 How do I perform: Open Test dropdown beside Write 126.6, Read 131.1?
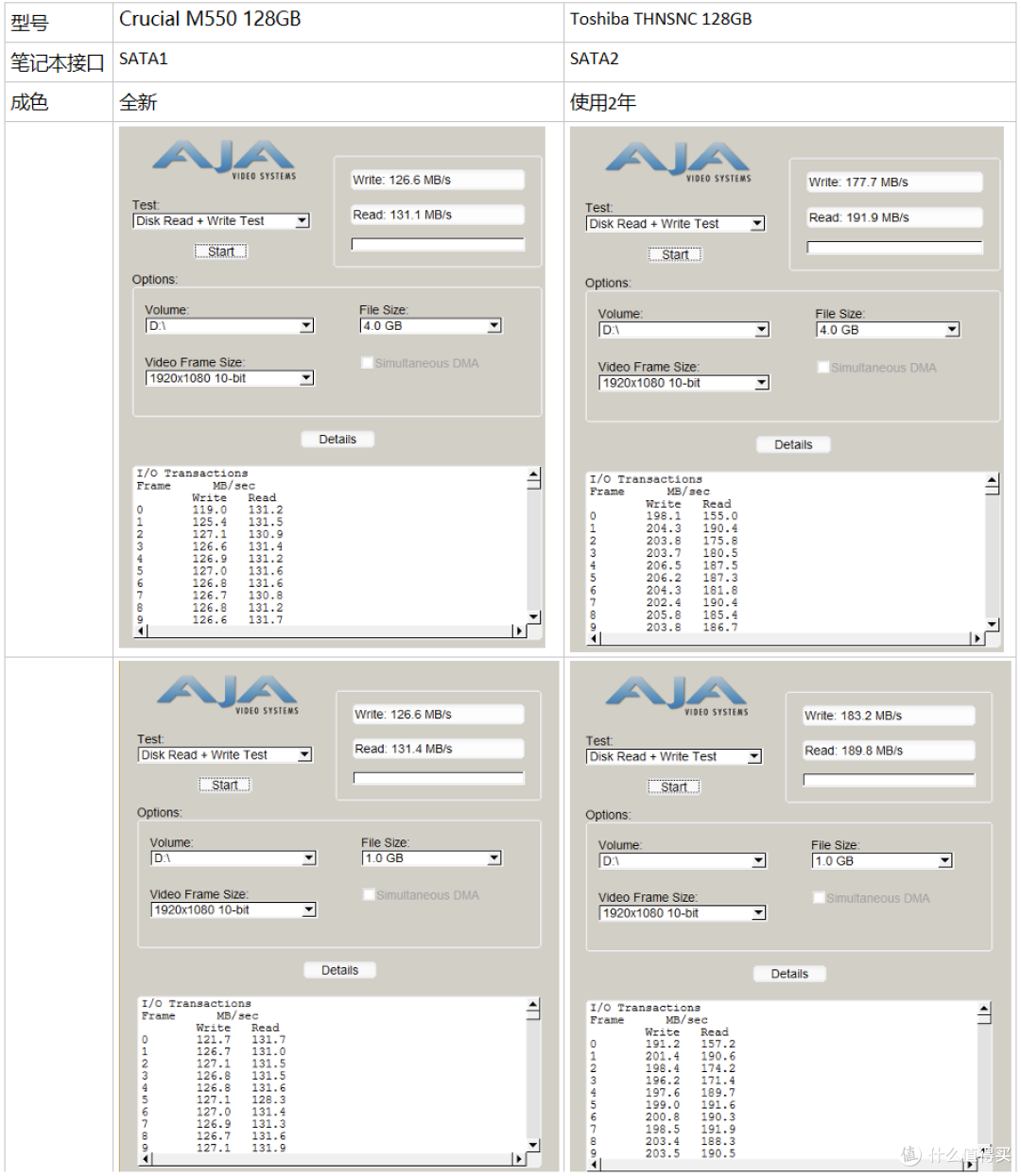click(221, 221)
